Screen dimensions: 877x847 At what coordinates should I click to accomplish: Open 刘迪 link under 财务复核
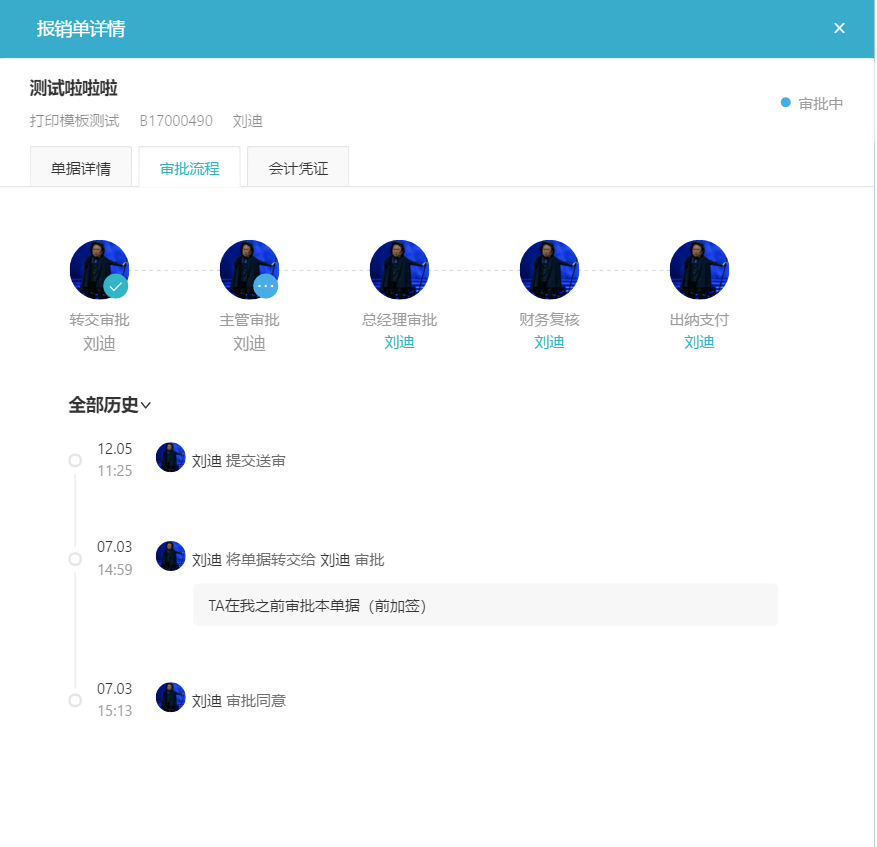tap(549, 342)
